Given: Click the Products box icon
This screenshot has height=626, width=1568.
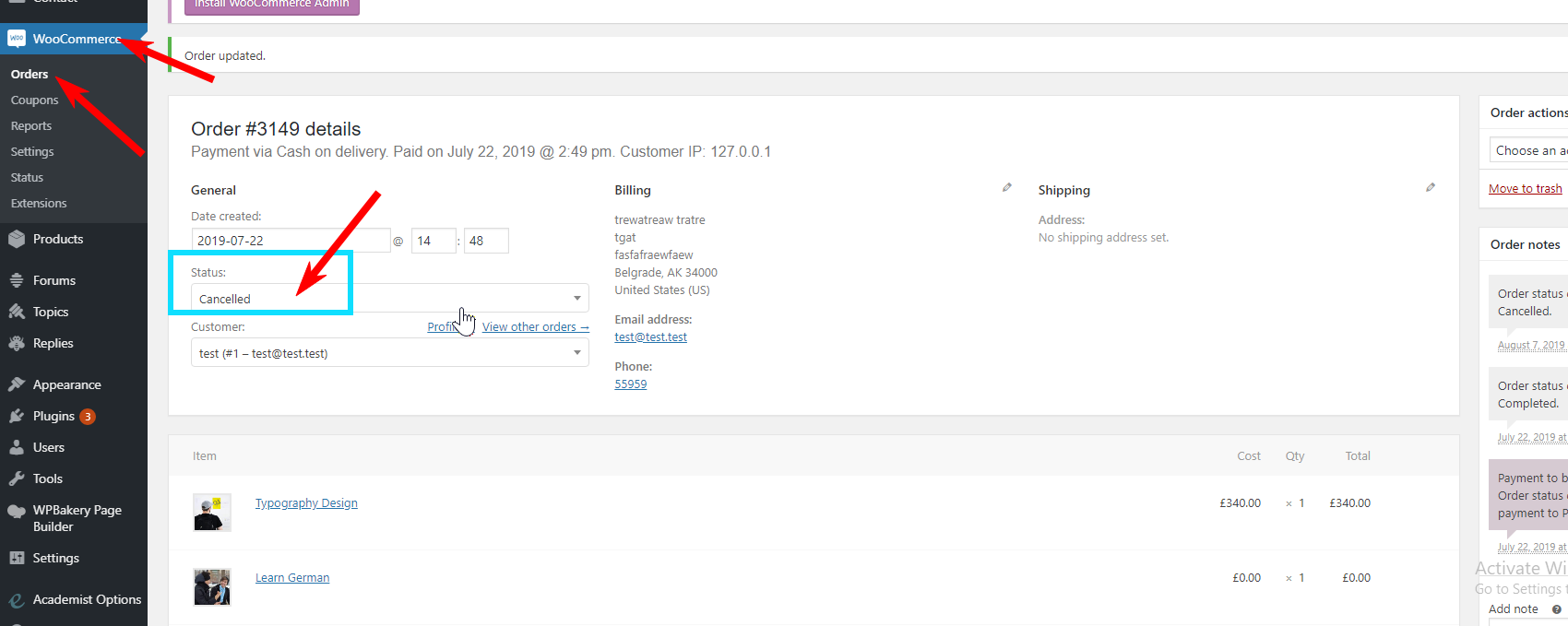Looking at the screenshot, I should click(x=17, y=239).
